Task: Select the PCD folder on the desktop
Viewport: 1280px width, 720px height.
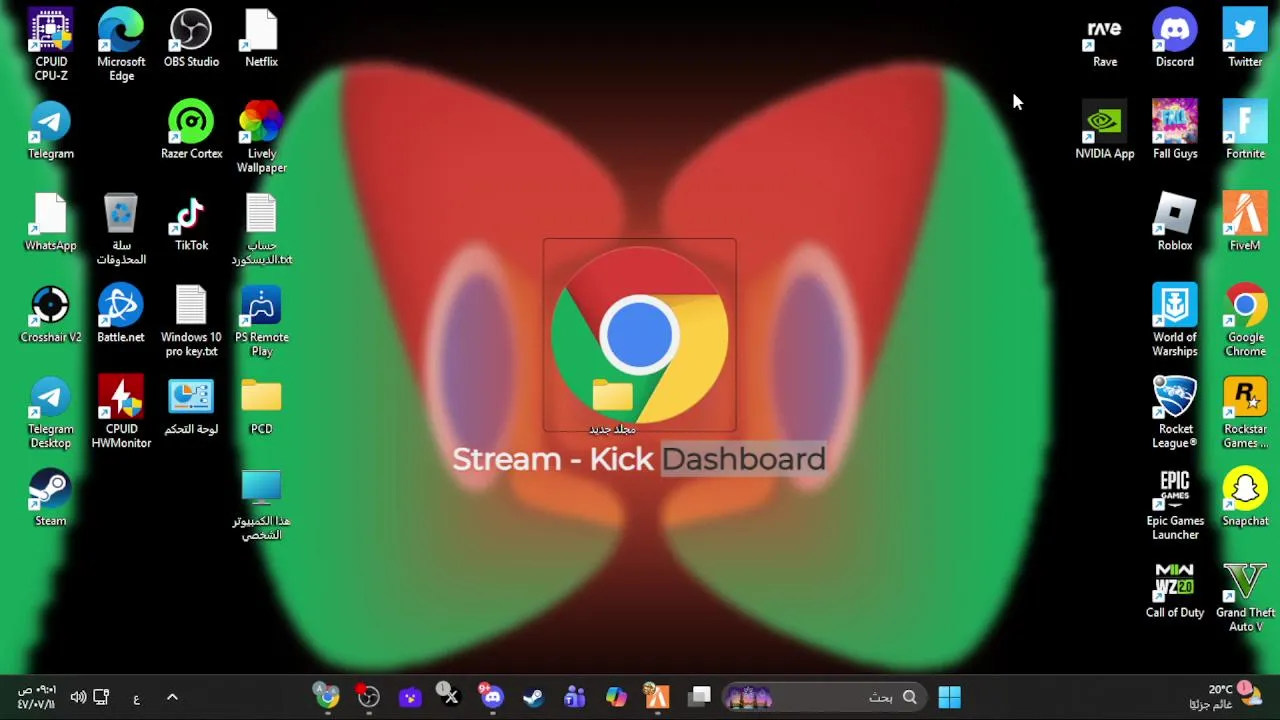Action: pos(261,406)
